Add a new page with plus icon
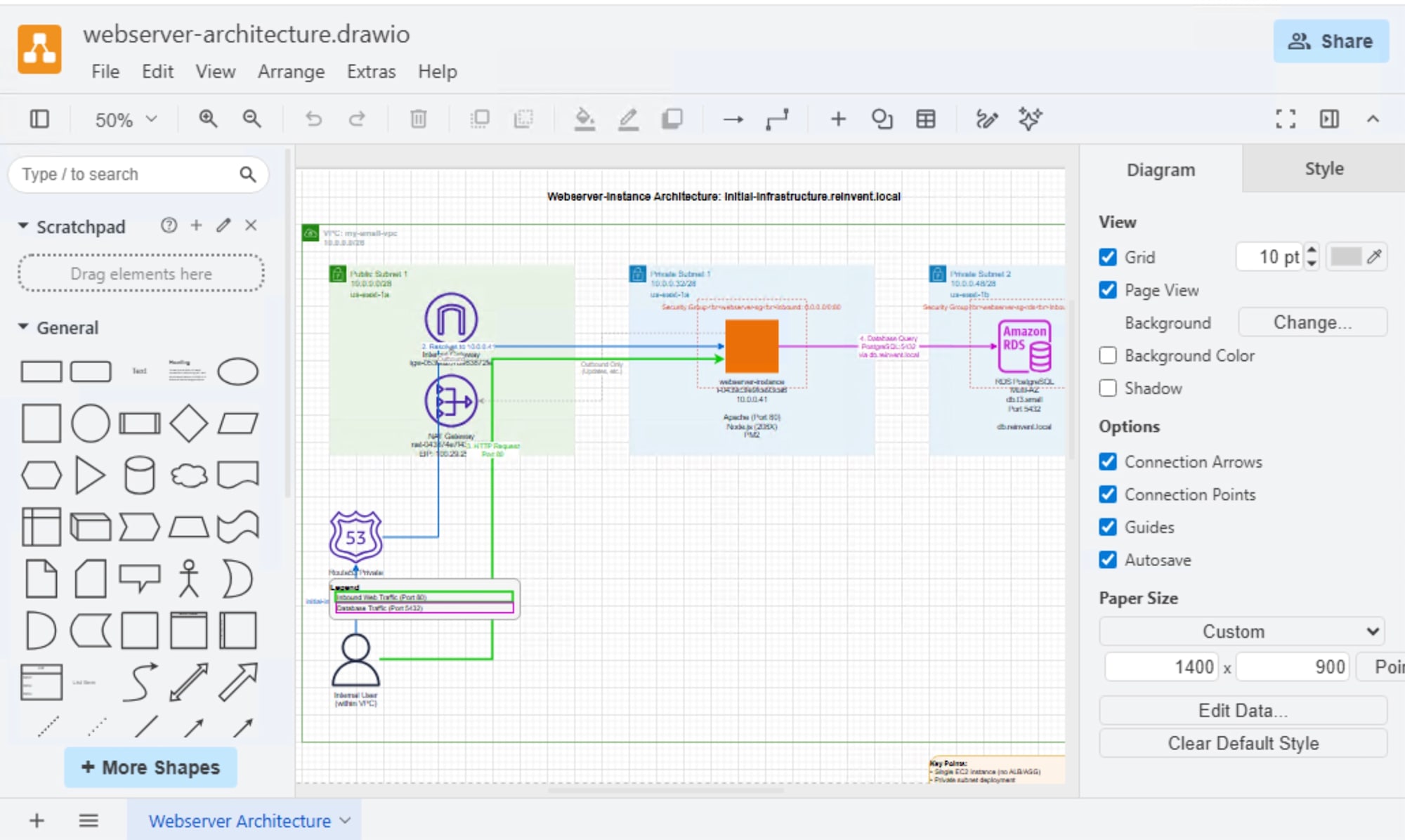The width and height of the screenshot is (1405, 840). coord(37,820)
